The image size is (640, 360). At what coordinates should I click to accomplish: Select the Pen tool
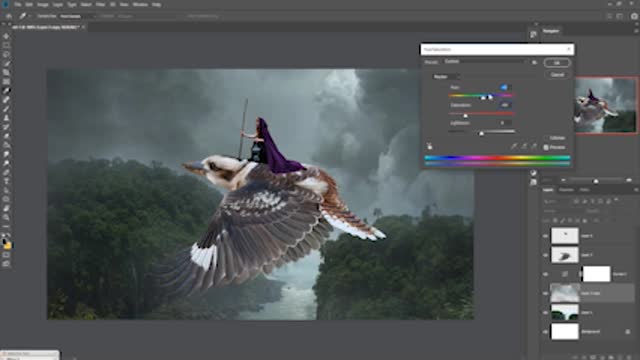click(6, 172)
